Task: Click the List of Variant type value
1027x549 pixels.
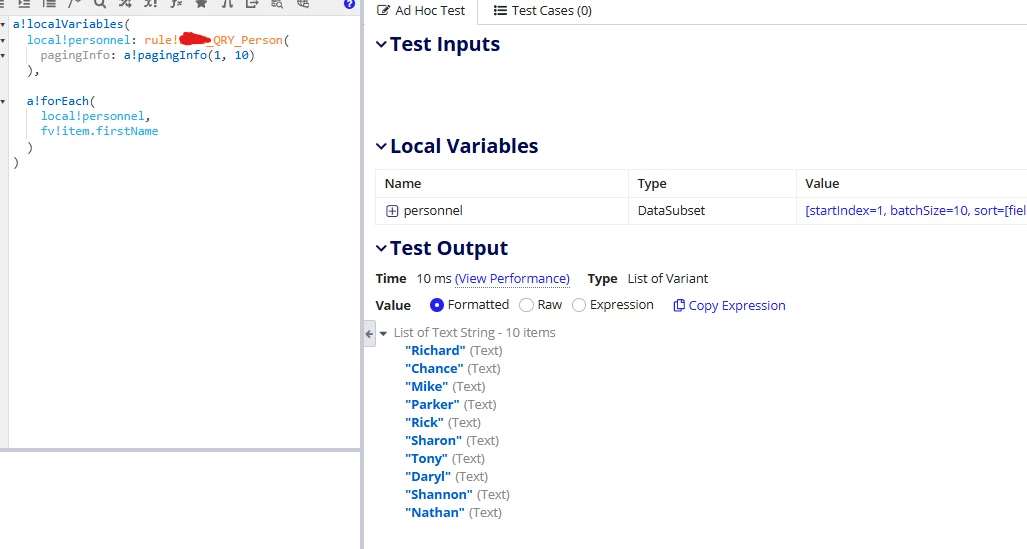Action: [x=667, y=278]
